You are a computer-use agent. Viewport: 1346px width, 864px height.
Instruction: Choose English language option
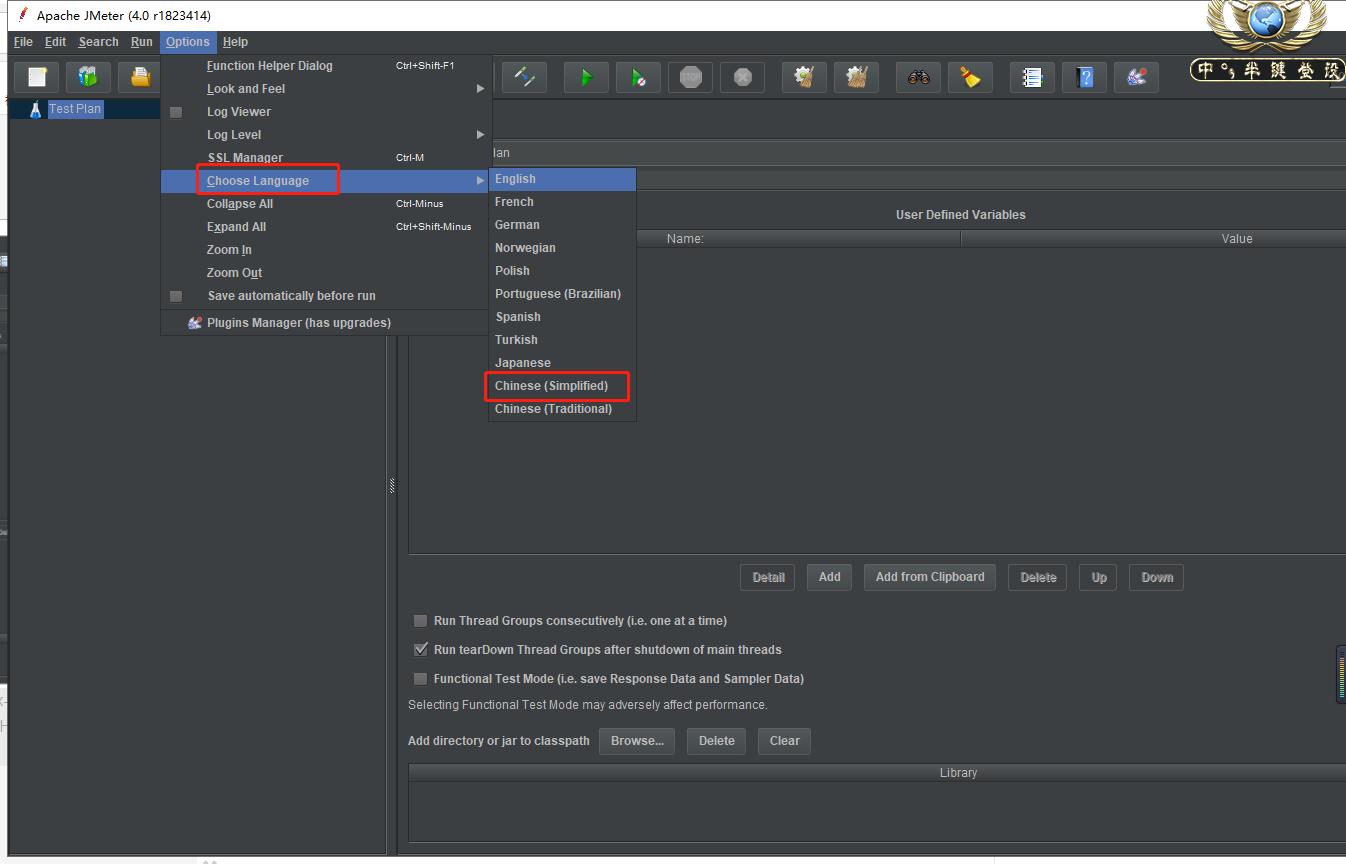coord(562,179)
